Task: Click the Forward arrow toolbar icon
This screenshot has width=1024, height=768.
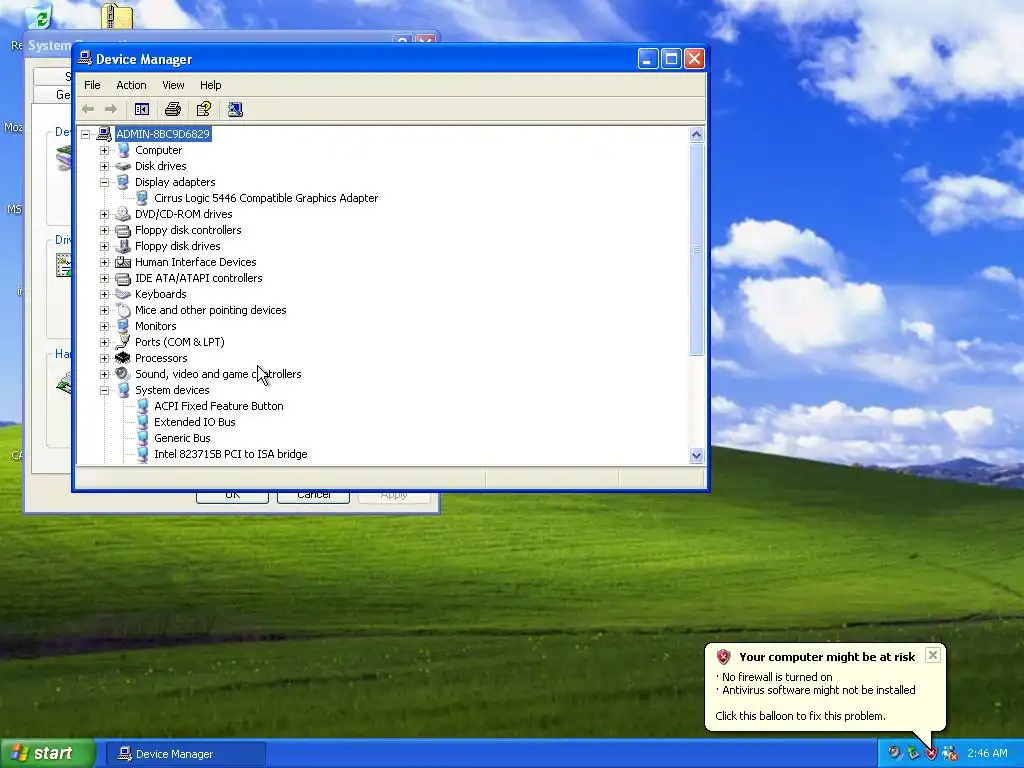Action: point(111,109)
